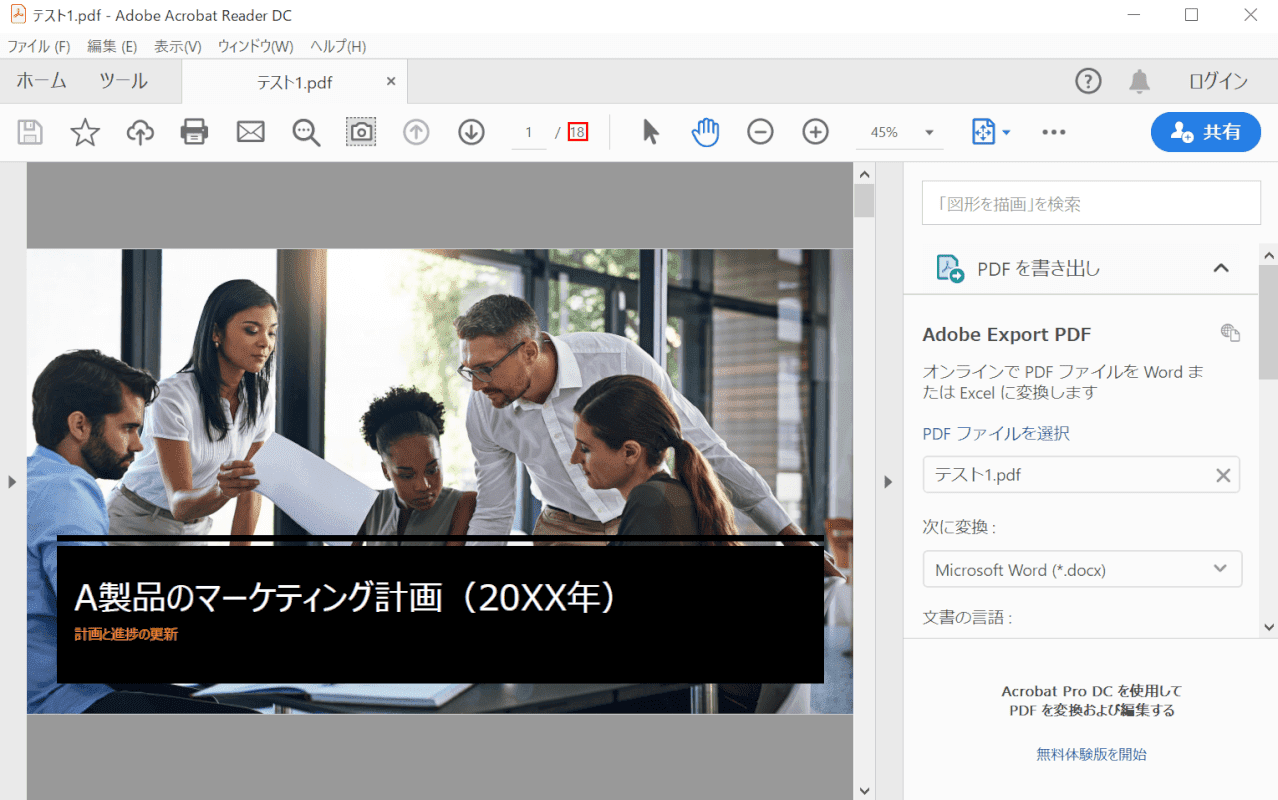Click the Save file icon

[x=30, y=132]
